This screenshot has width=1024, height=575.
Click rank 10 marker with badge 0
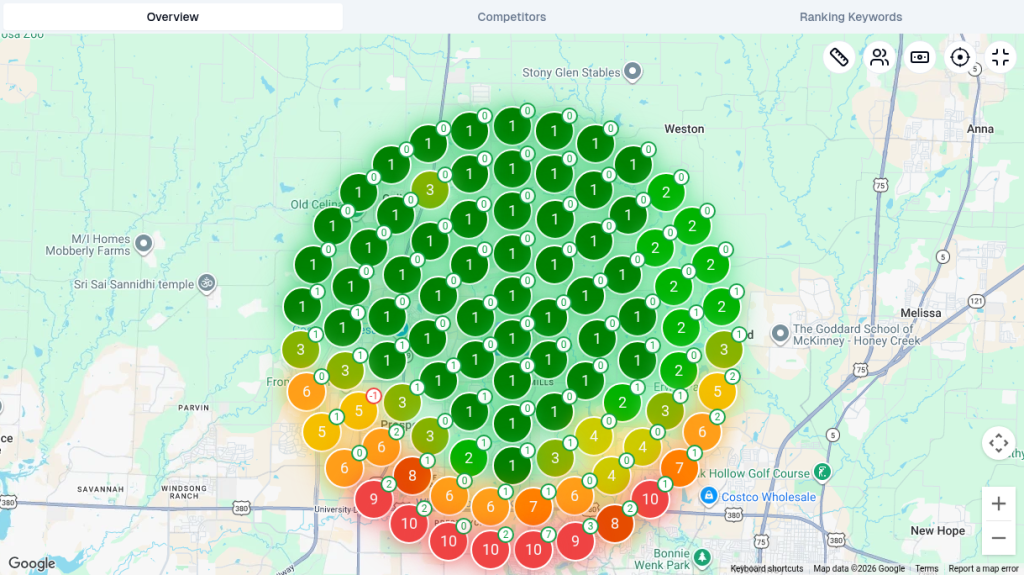[x=448, y=540]
